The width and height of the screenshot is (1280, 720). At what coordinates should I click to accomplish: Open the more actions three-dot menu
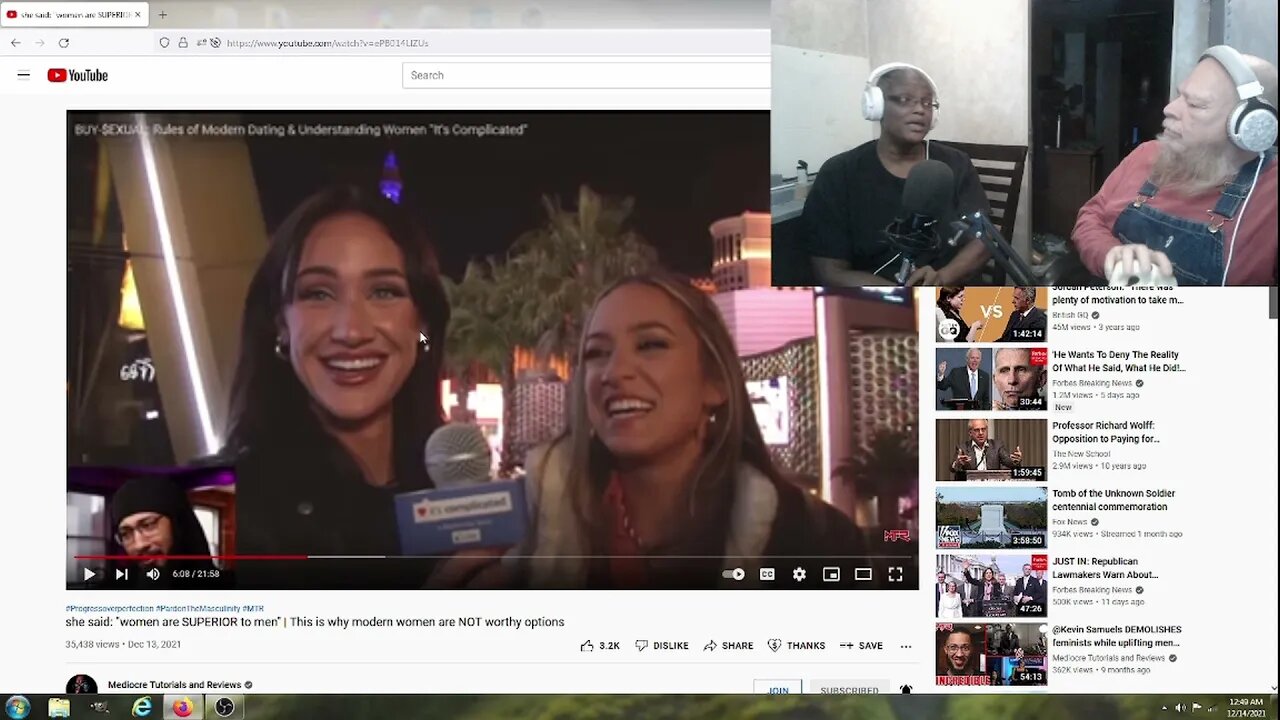coord(906,646)
